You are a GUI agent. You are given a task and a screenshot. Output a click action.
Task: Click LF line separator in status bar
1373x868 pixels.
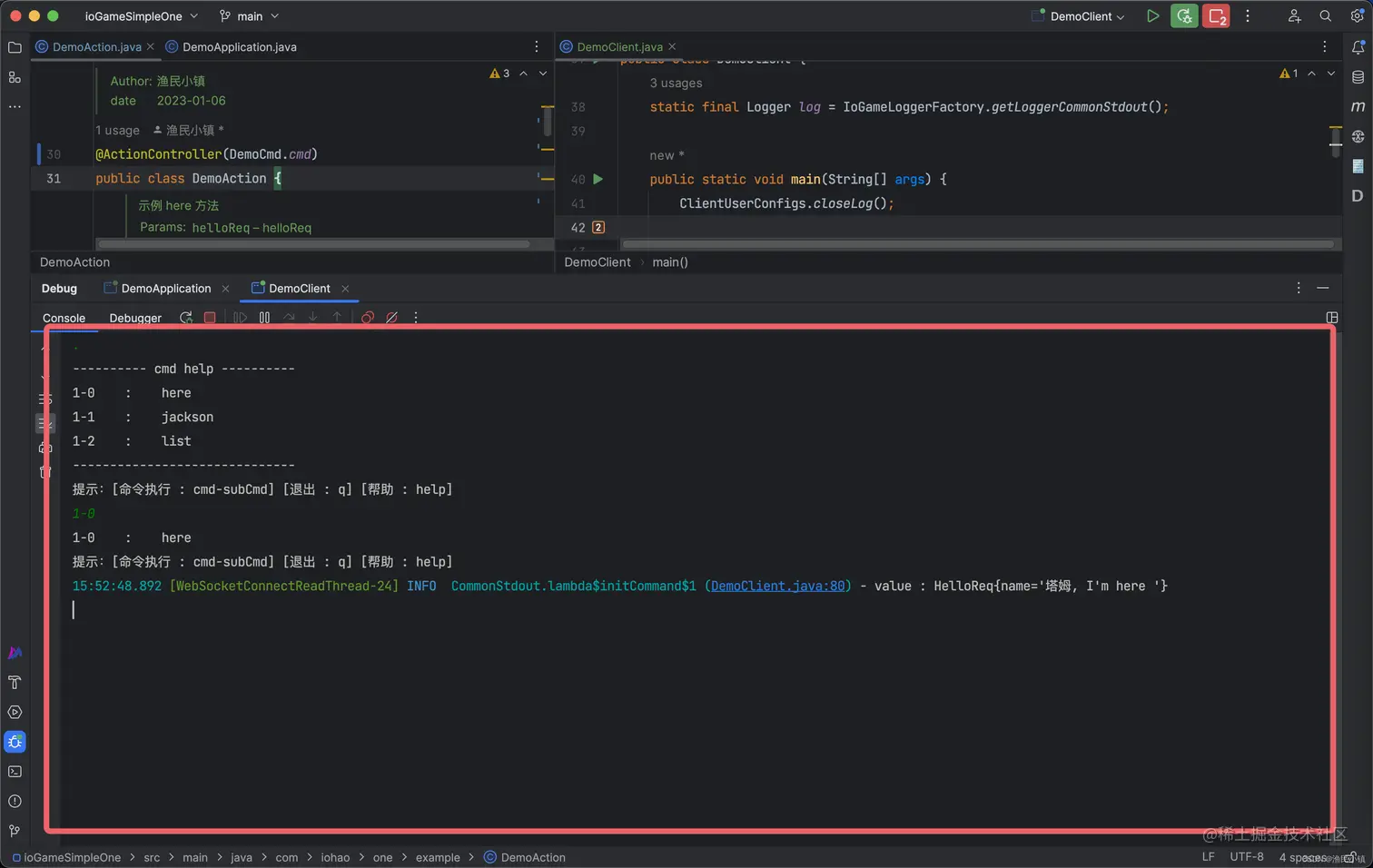pyautogui.click(x=1209, y=856)
